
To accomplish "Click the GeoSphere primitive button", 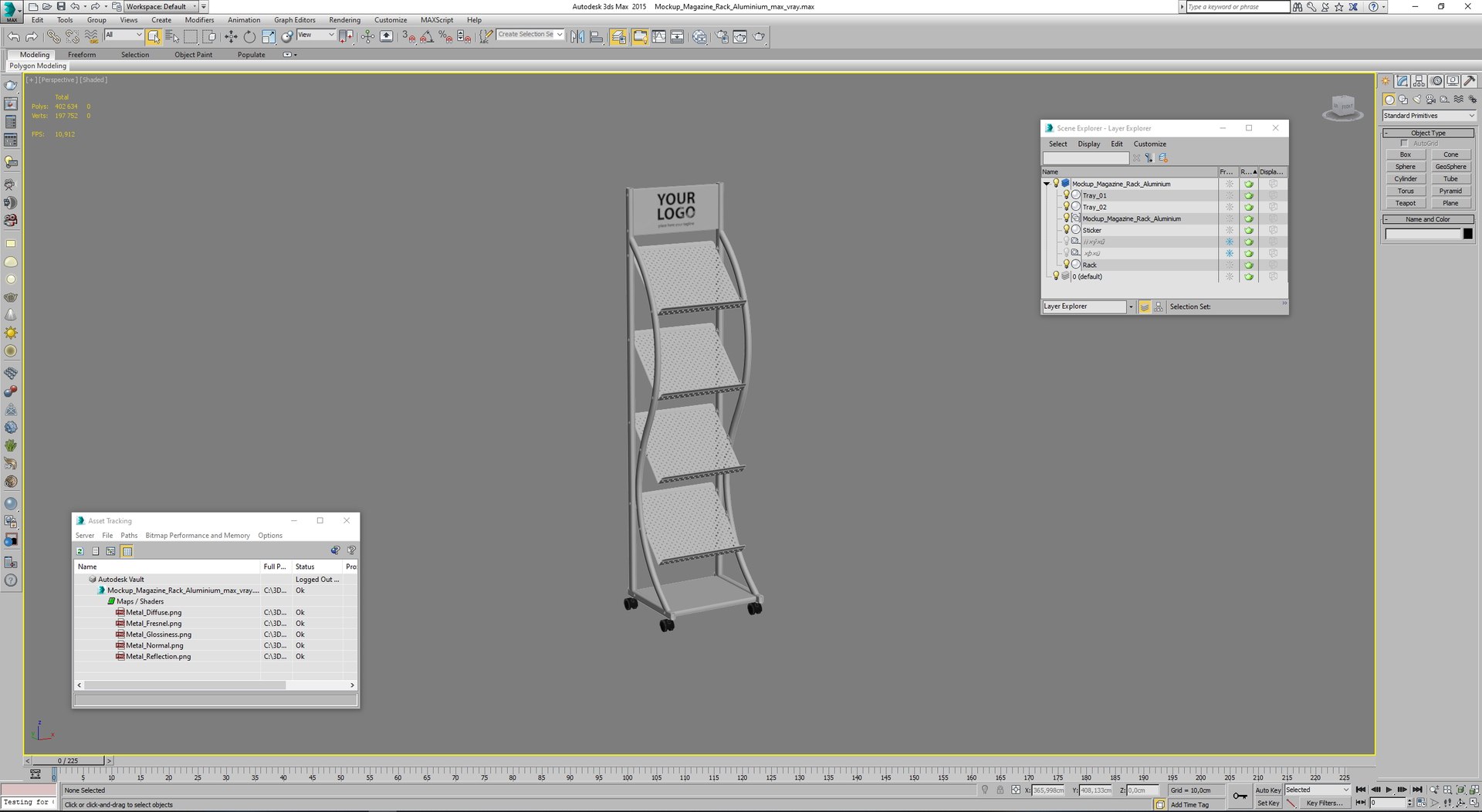I will (x=1450, y=167).
